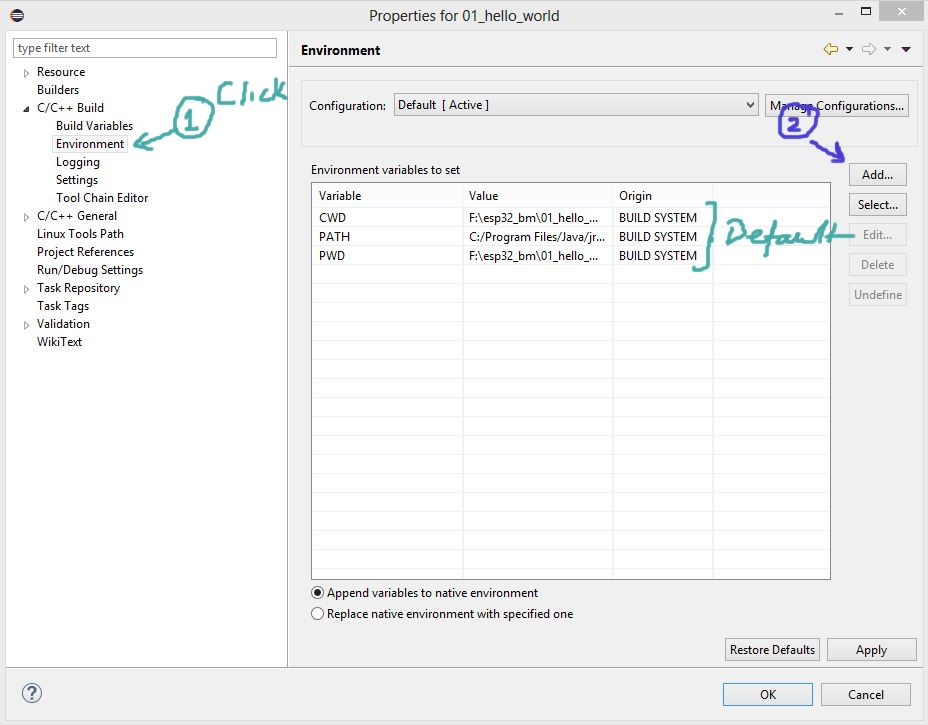Expand the C/C++ General node
Viewport: 928px width, 725px height.
tap(27, 216)
